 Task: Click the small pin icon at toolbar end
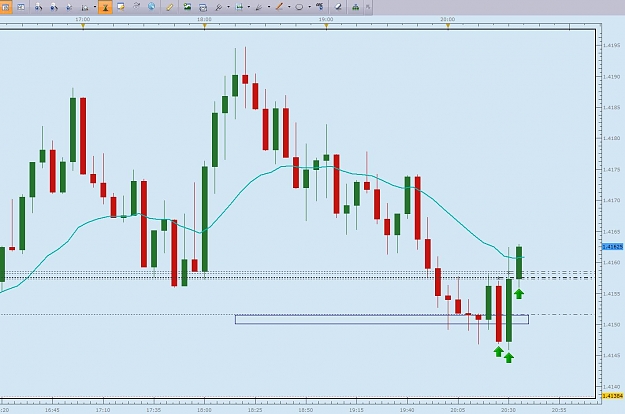pyautogui.click(x=368, y=7)
